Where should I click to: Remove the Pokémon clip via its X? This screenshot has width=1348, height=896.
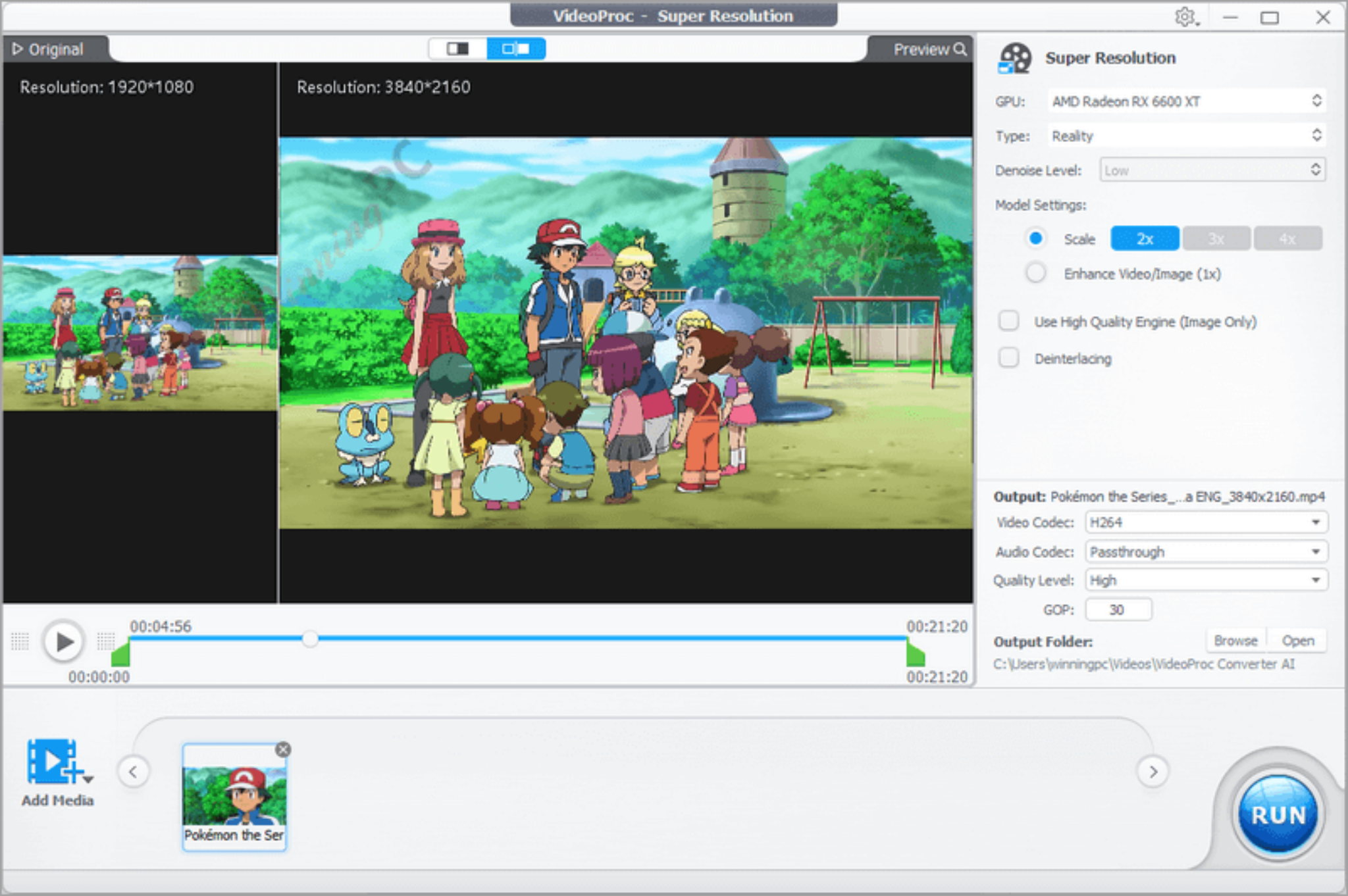click(x=283, y=749)
